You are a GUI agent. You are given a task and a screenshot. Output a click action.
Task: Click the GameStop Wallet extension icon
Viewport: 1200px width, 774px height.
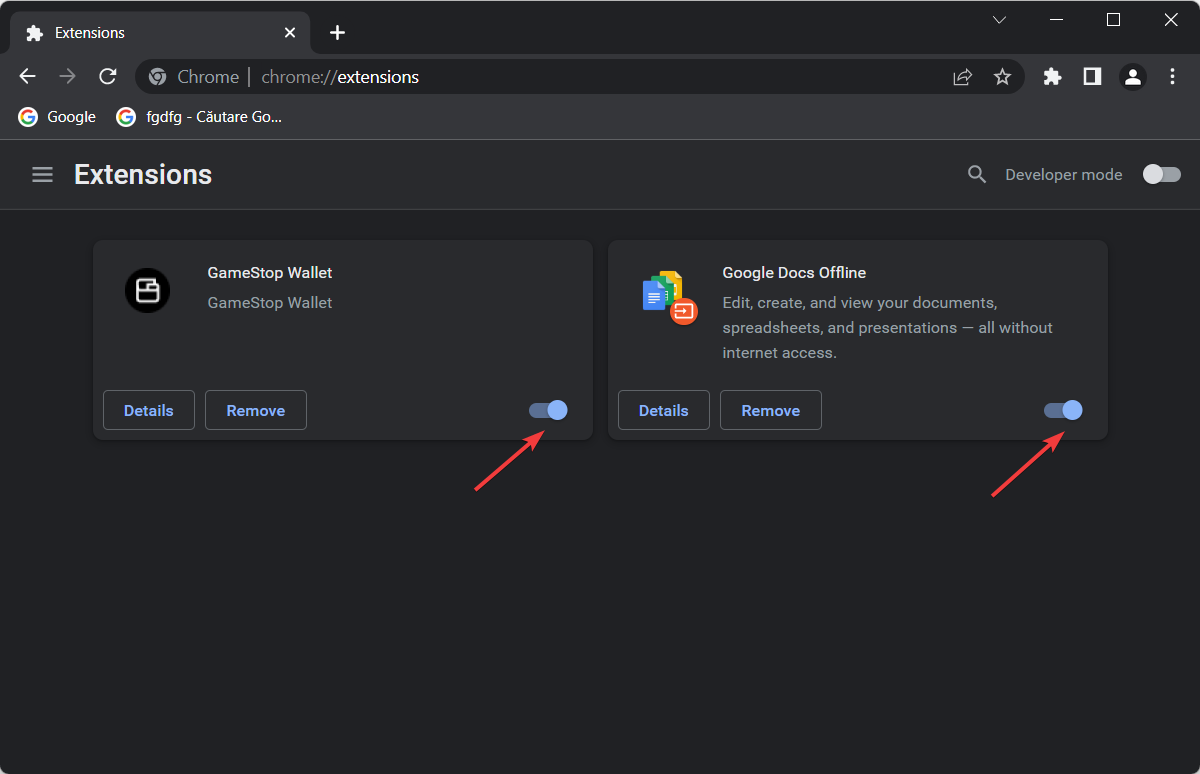[147, 290]
